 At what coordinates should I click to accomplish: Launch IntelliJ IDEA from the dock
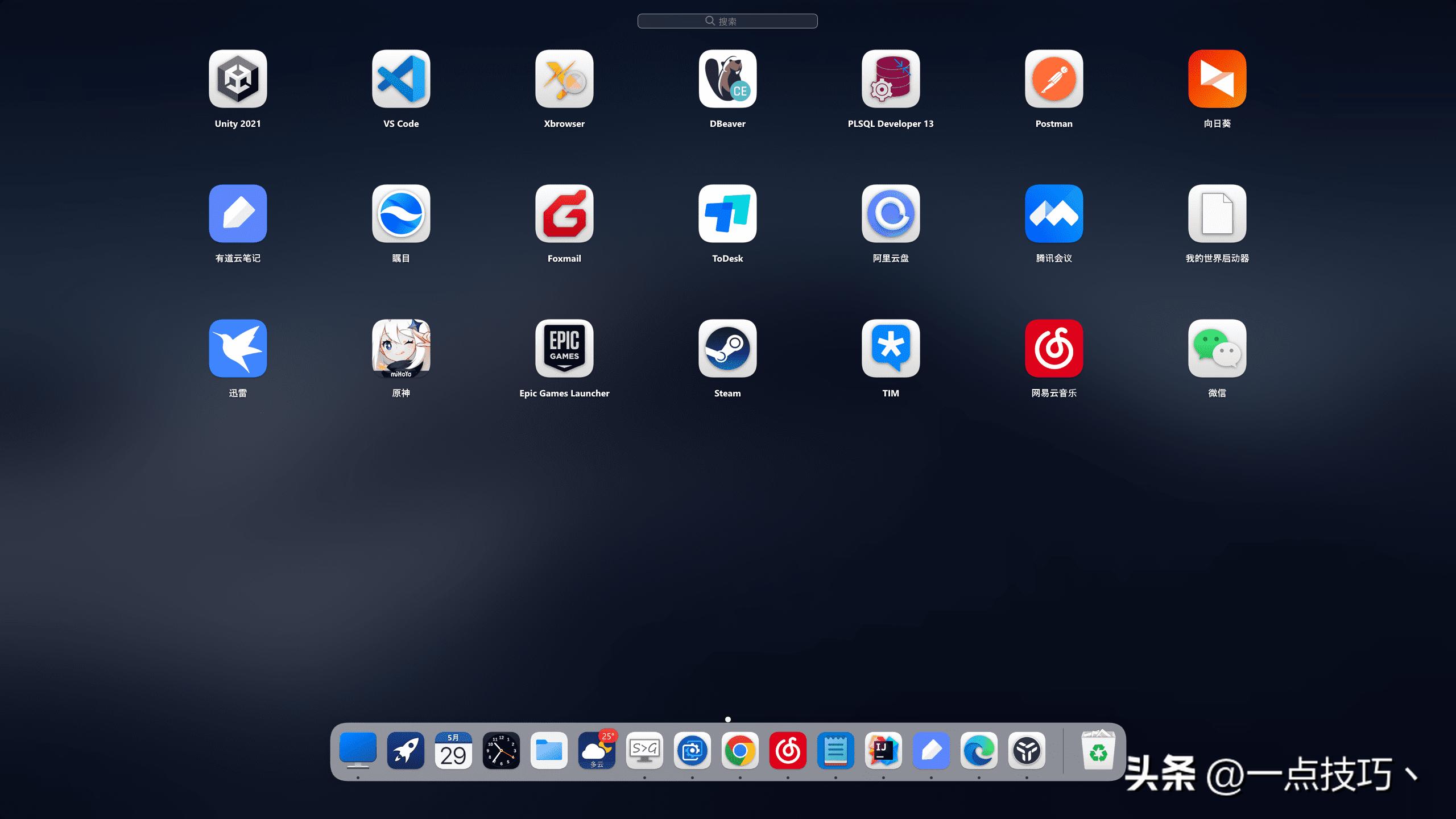(x=883, y=751)
